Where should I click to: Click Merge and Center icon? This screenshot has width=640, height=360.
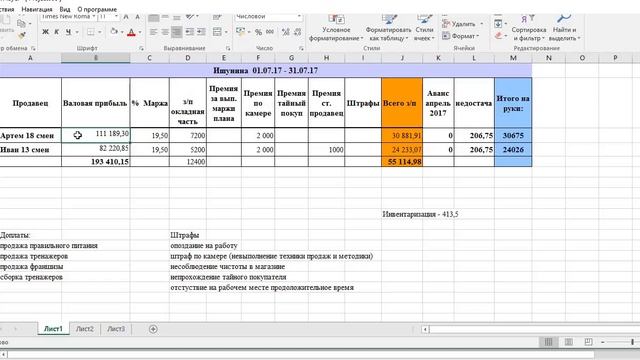click(217, 32)
